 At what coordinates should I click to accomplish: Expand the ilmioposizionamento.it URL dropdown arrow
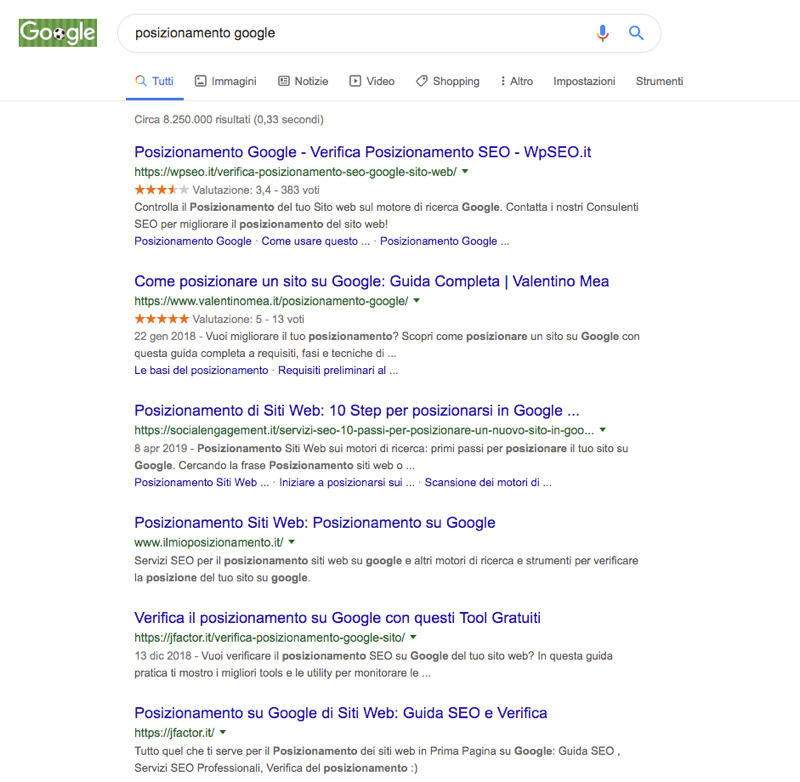(291, 542)
